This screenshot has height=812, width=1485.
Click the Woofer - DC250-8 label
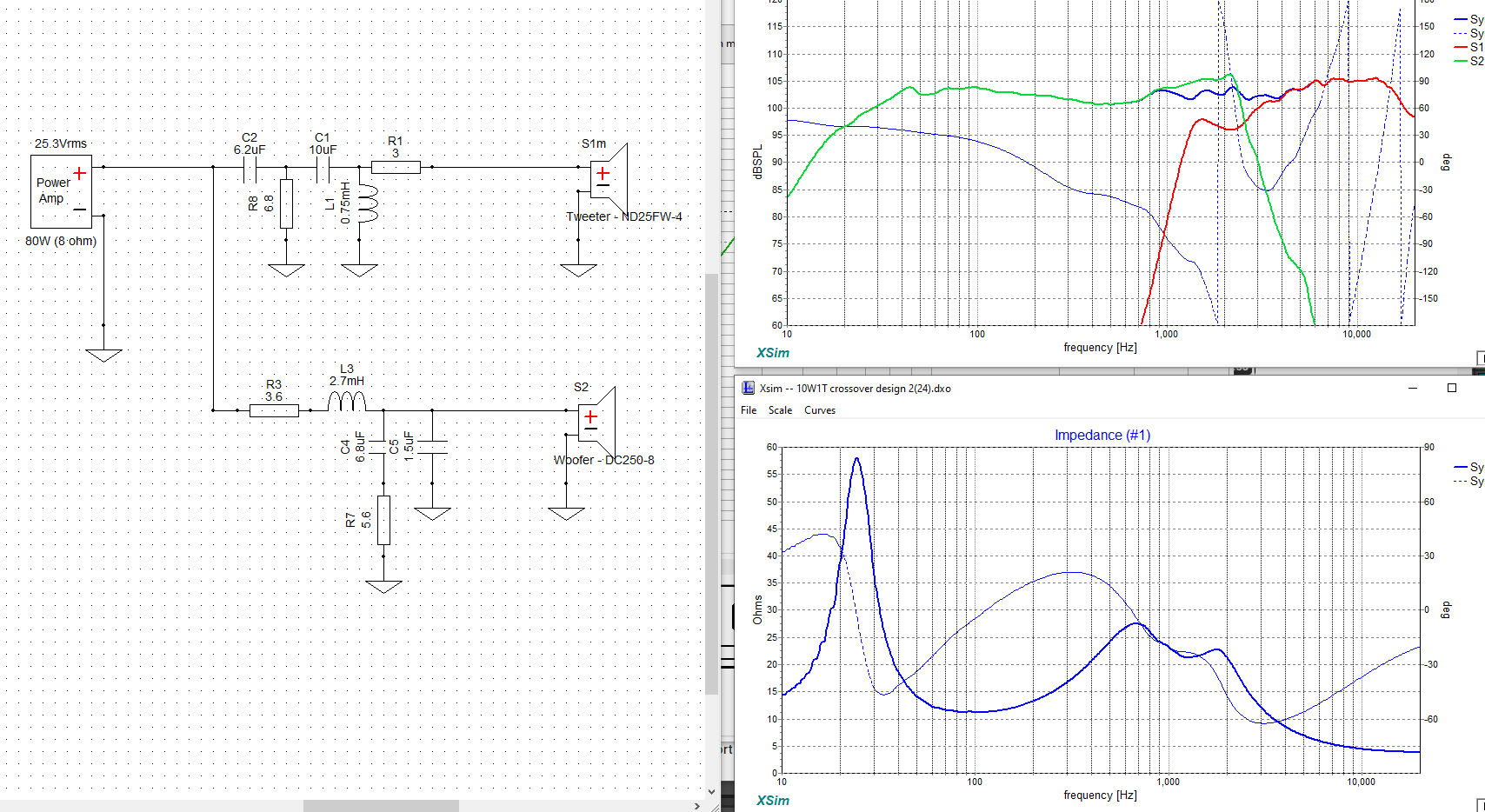tap(604, 460)
